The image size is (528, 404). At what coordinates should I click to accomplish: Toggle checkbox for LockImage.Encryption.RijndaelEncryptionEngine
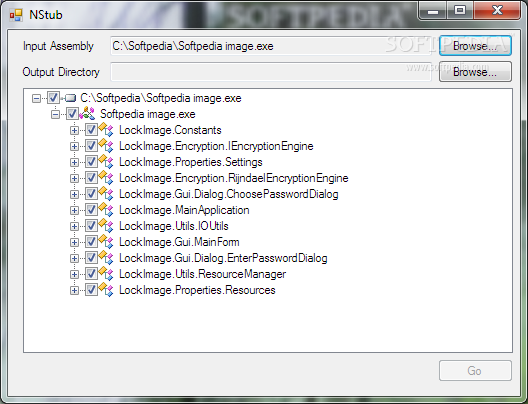[x=91, y=178]
